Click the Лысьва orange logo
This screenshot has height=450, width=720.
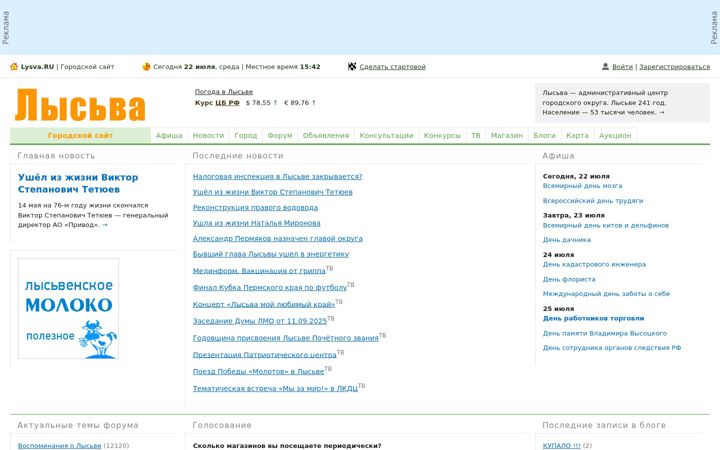80,105
